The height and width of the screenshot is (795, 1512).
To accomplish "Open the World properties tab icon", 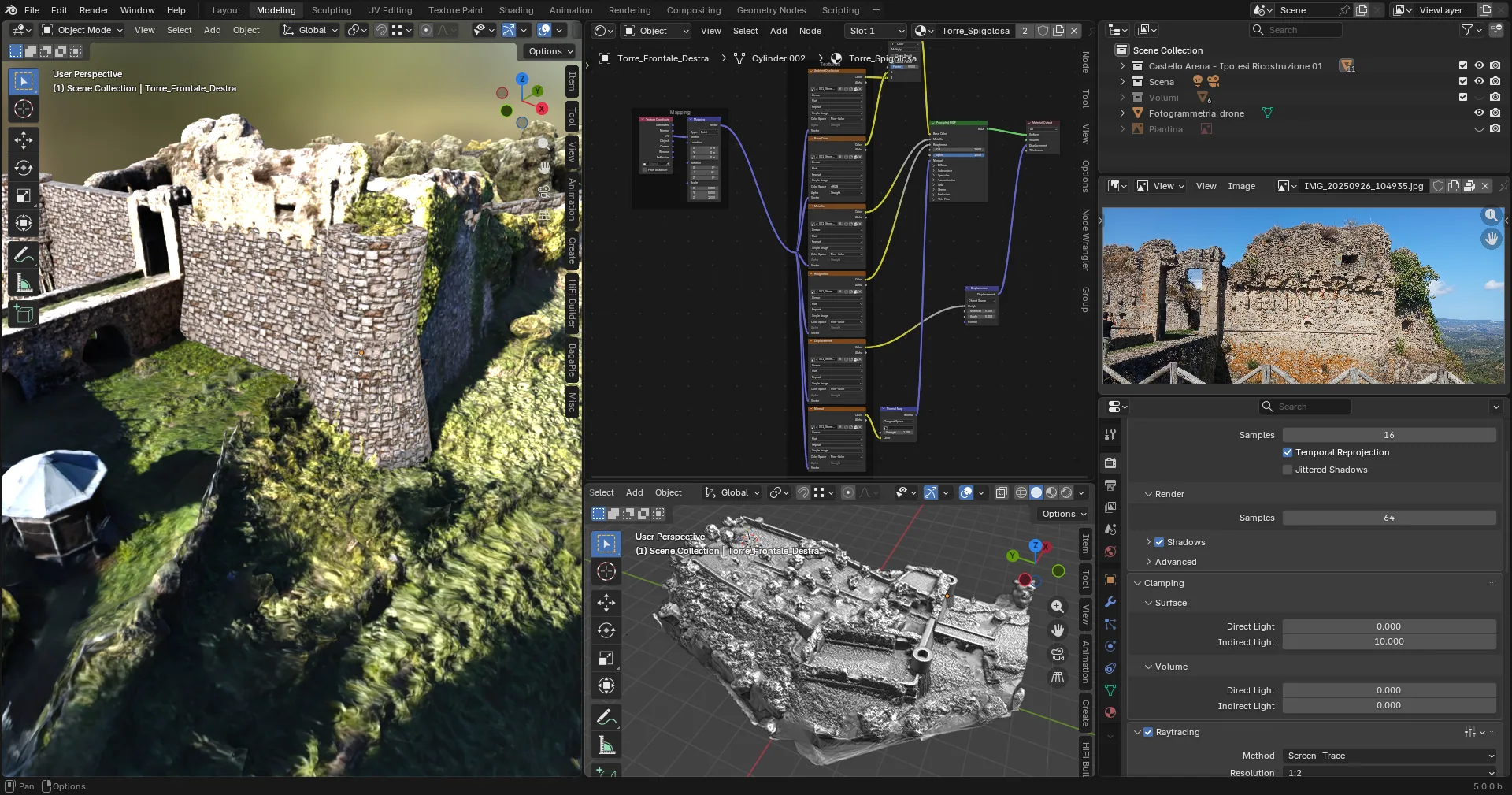I will (x=1110, y=552).
